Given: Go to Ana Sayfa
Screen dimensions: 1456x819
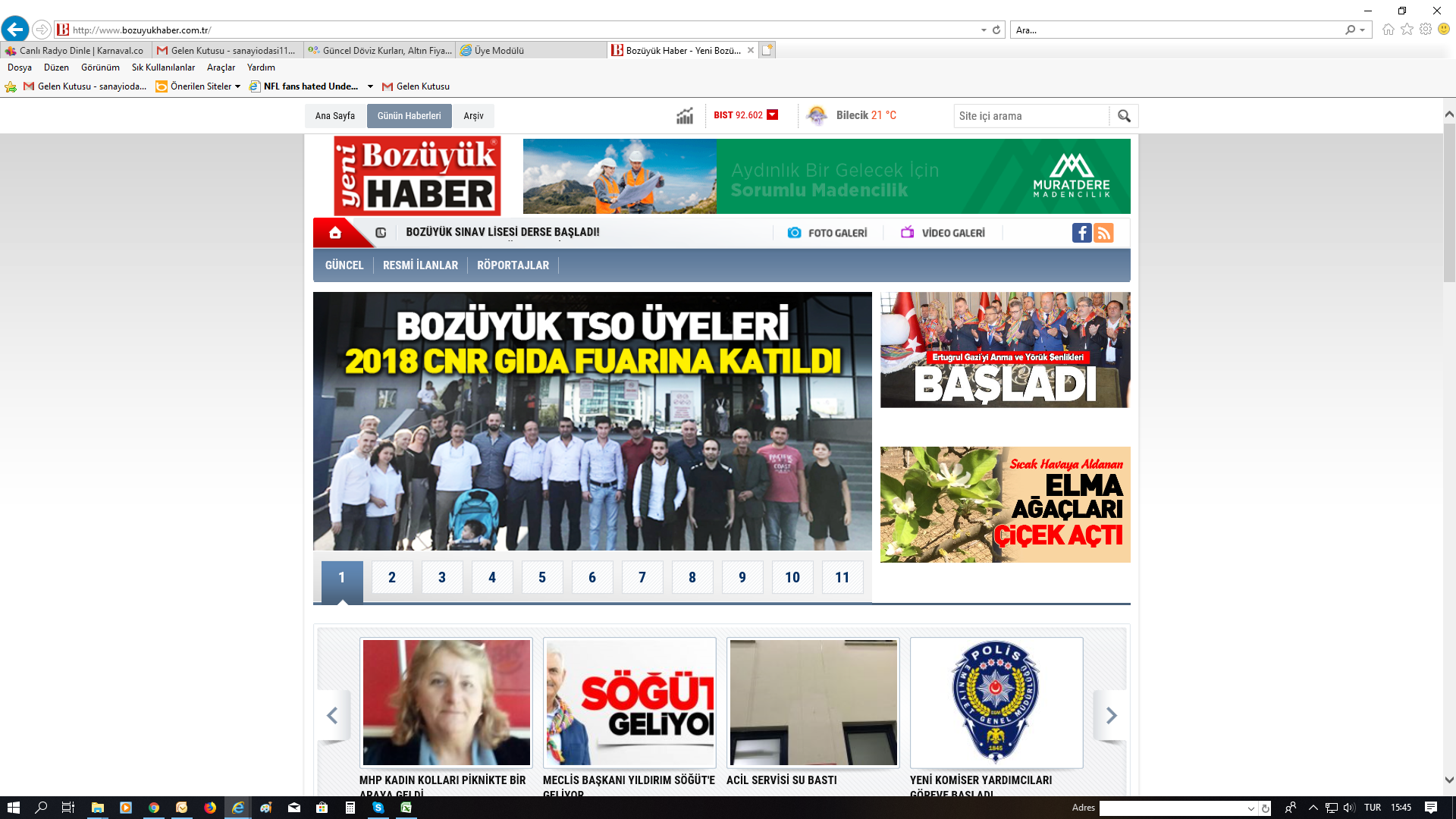Looking at the screenshot, I should pyautogui.click(x=334, y=116).
